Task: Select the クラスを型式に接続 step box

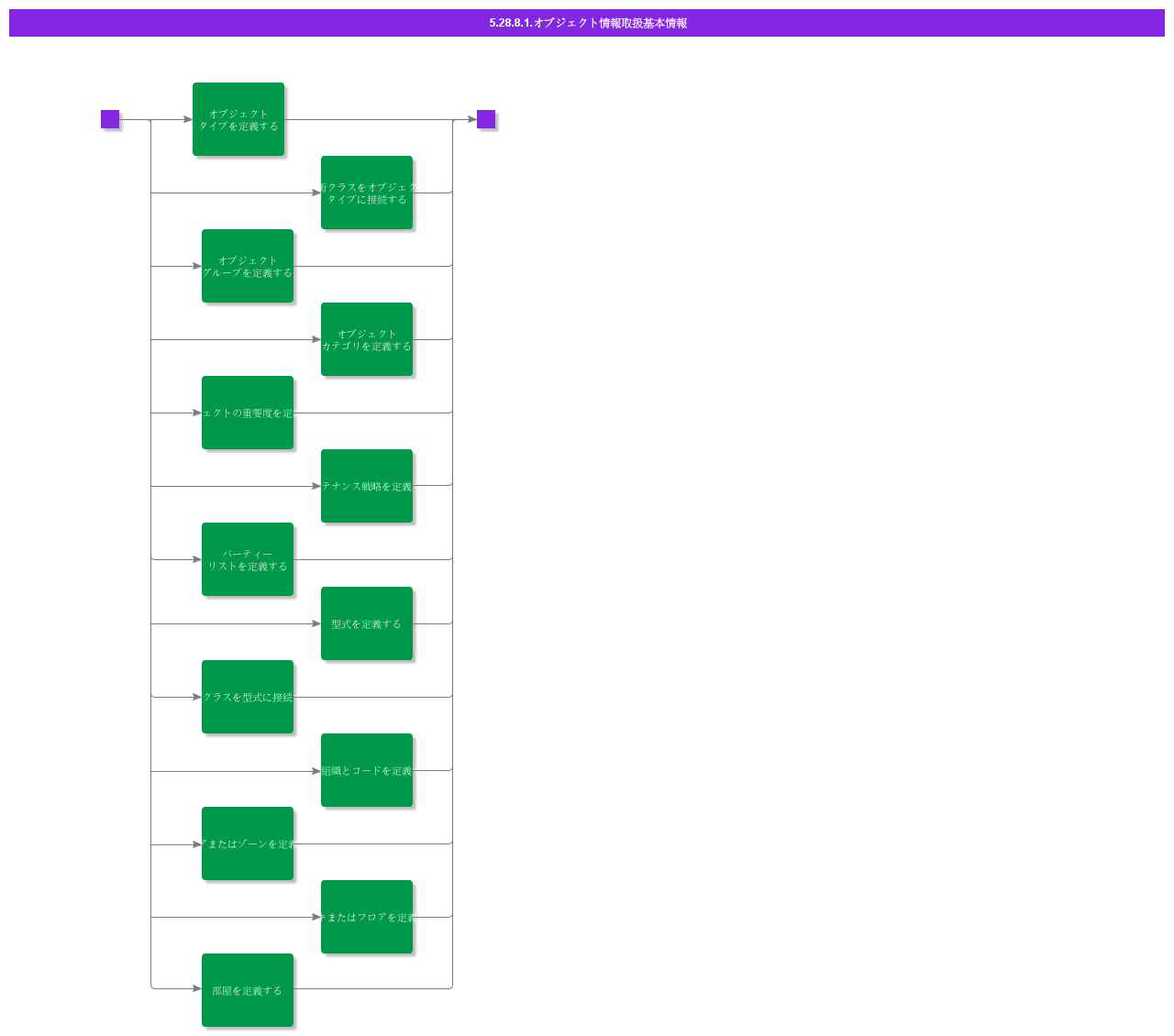Action: point(248,697)
